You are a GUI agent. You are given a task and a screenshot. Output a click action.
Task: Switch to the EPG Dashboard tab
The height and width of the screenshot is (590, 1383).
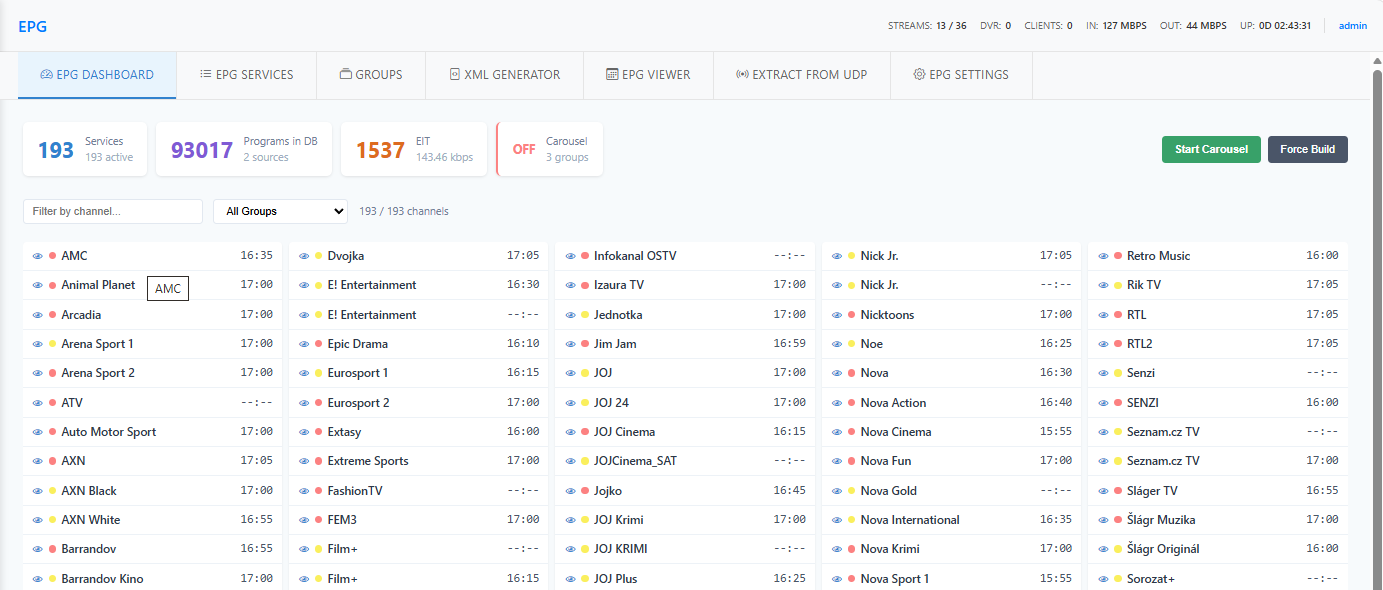tap(97, 75)
